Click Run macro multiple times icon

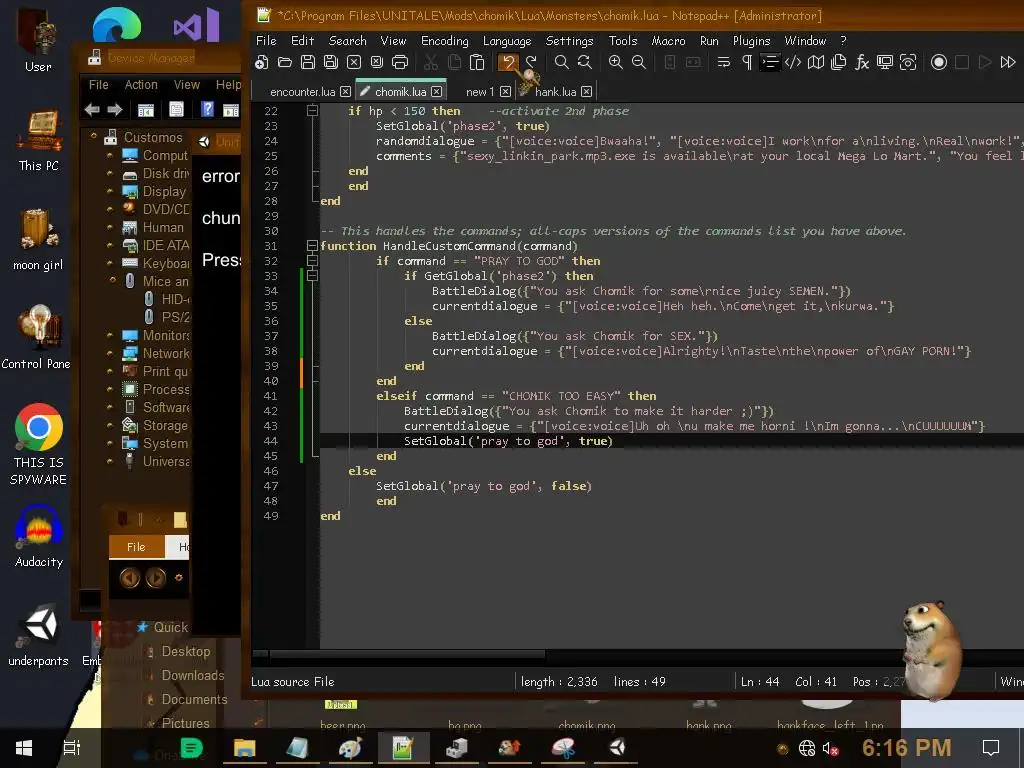coord(1008,62)
